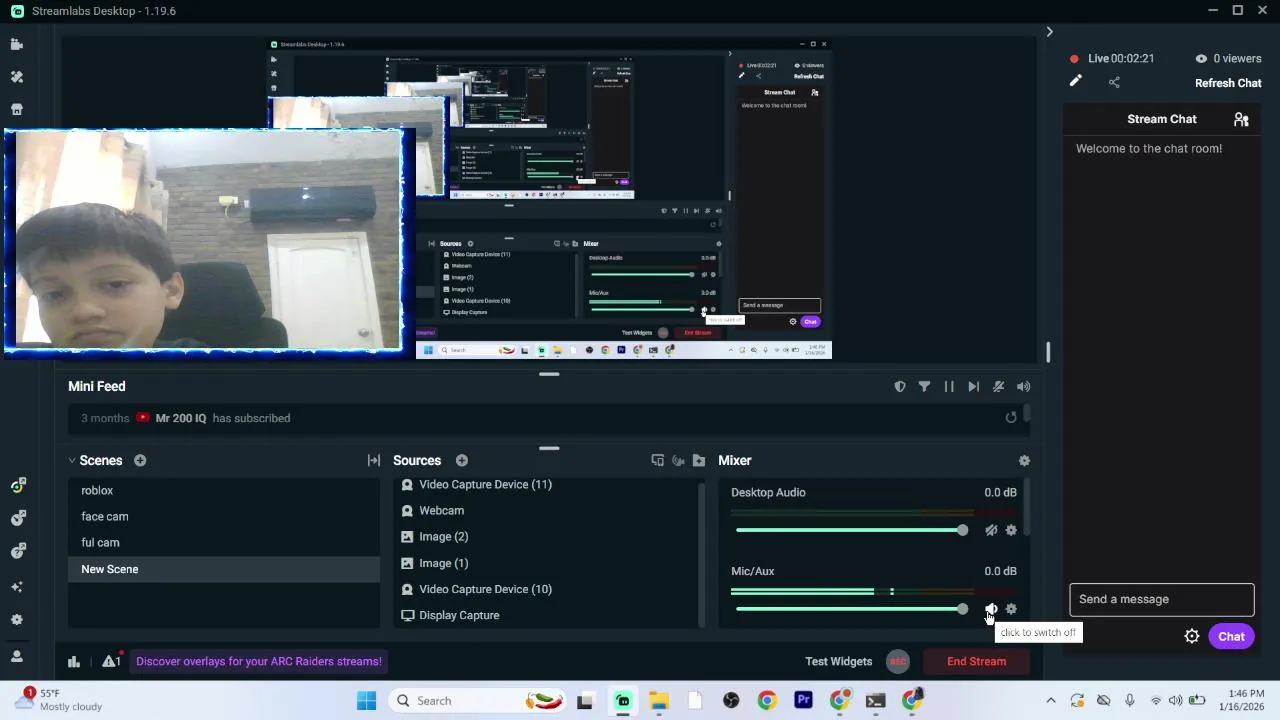This screenshot has height=720, width=1280.
Task: Repeat the Mr 200 IQ subscription alert
Action: click(1011, 418)
